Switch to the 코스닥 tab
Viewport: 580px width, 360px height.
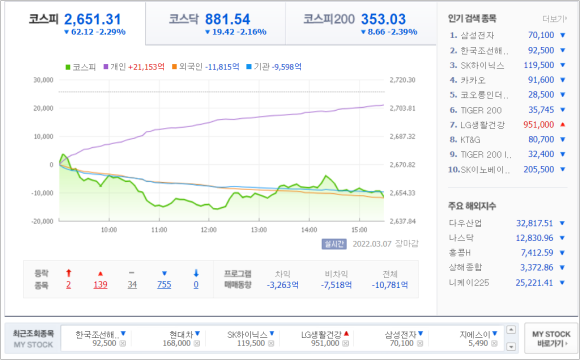pyautogui.click(x=215, y=24)
